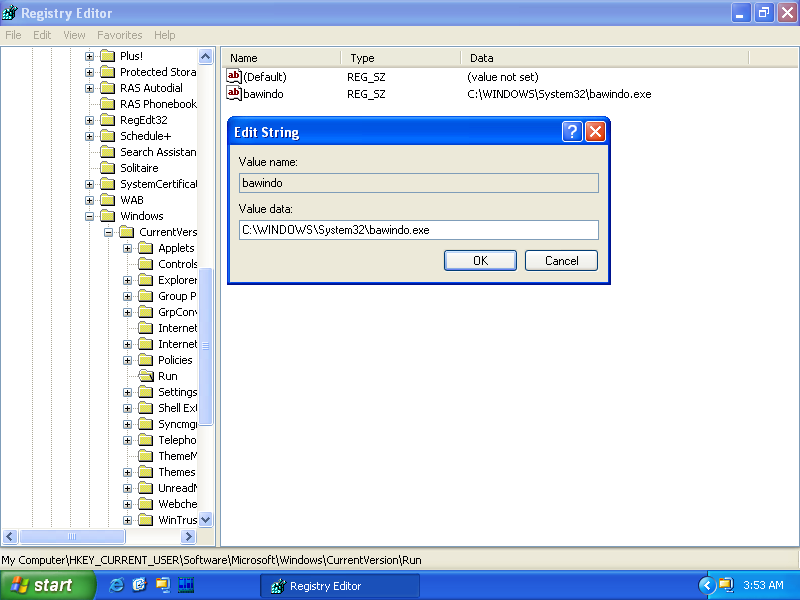This screenshot has width=800, height=600.
Task: Expand the SystemCertificates key
Action: (x=89, y=184)
